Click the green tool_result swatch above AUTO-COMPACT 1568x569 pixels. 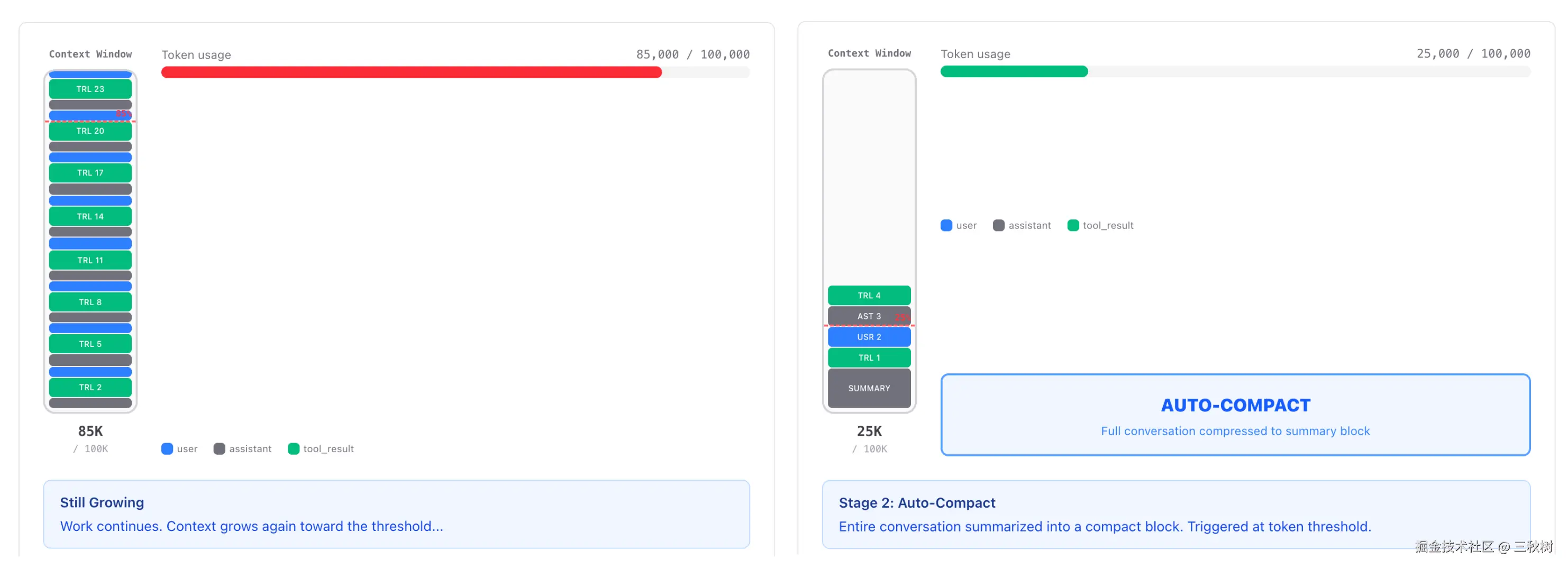tap(1072, 226)
